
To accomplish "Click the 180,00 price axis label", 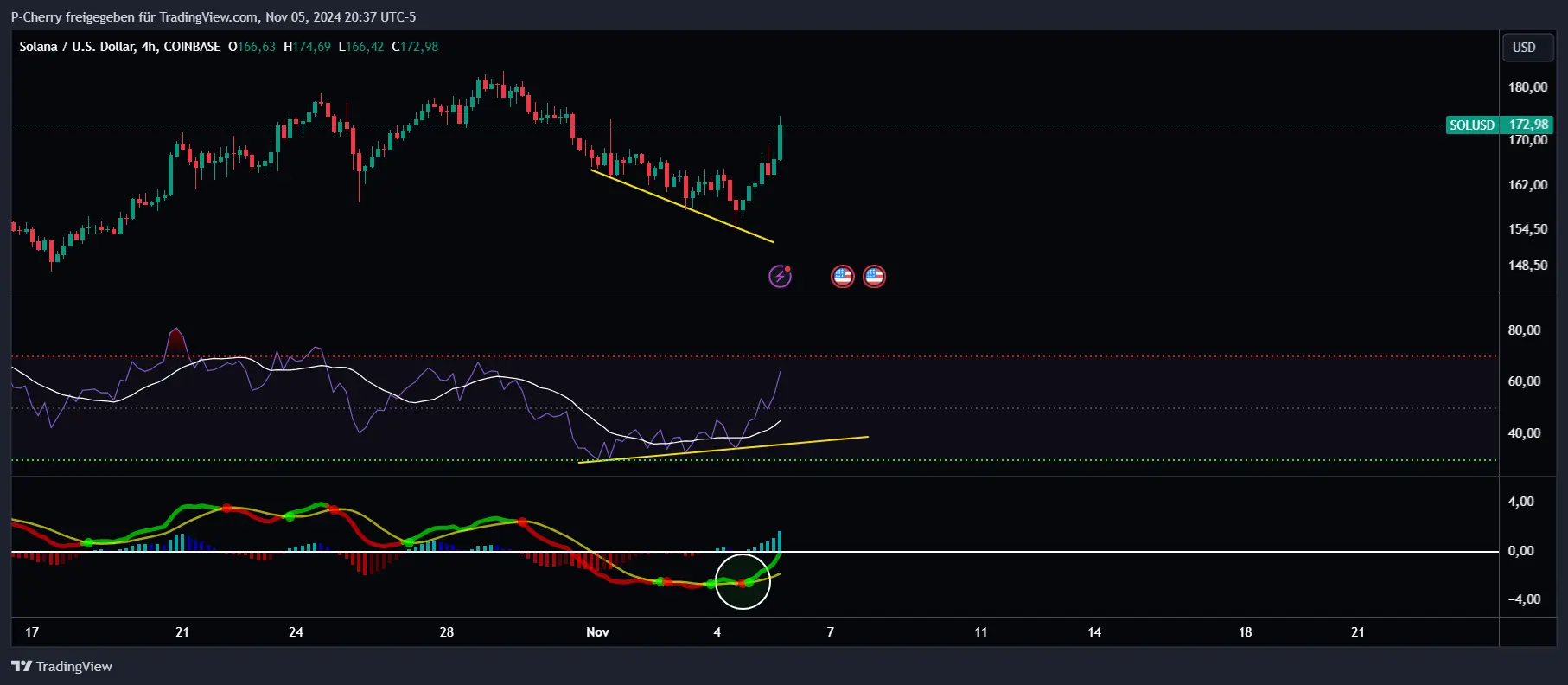I will [1527, 87].
